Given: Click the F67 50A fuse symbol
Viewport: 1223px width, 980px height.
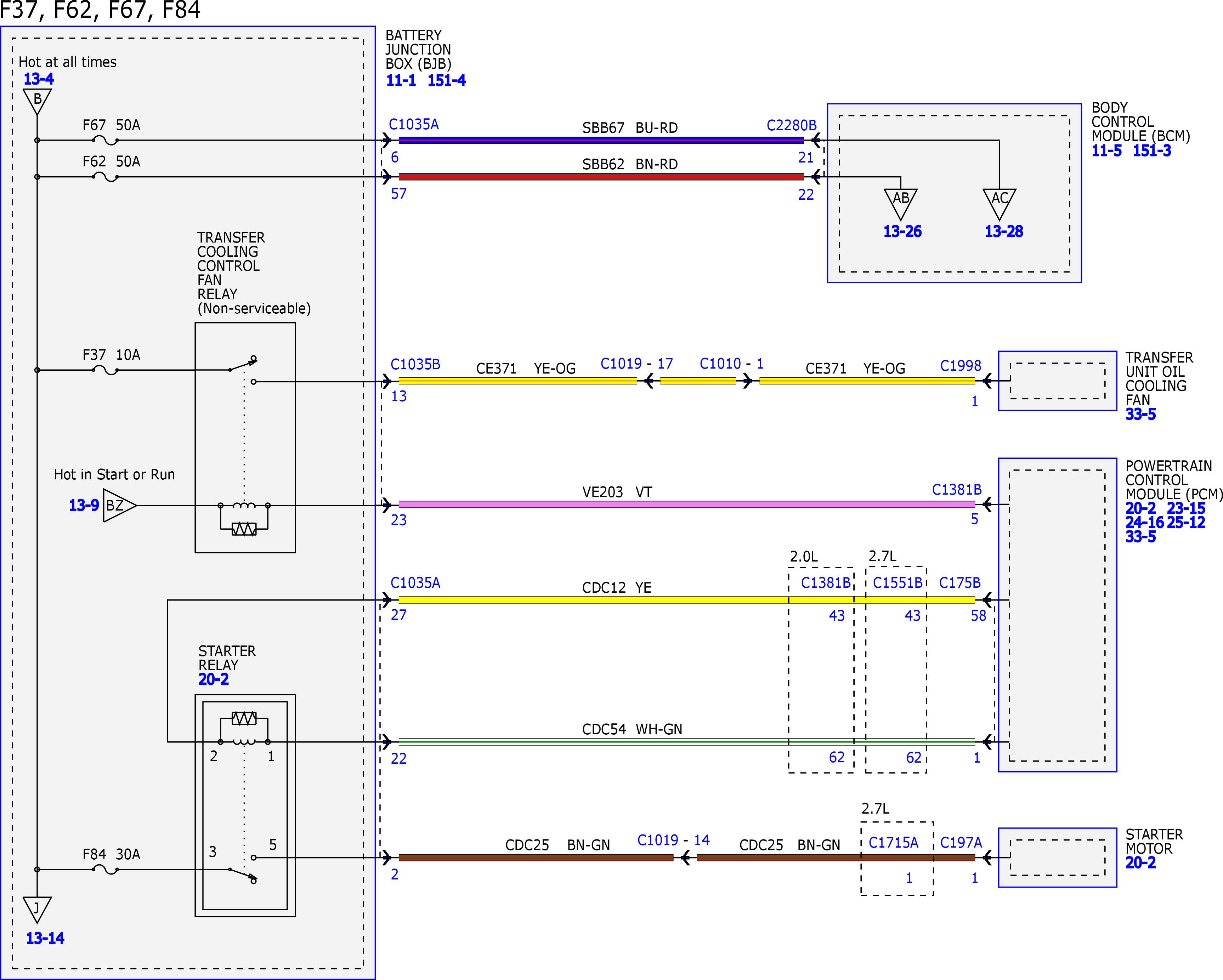Looking at the screenshot, I should [x=106, y=140].
